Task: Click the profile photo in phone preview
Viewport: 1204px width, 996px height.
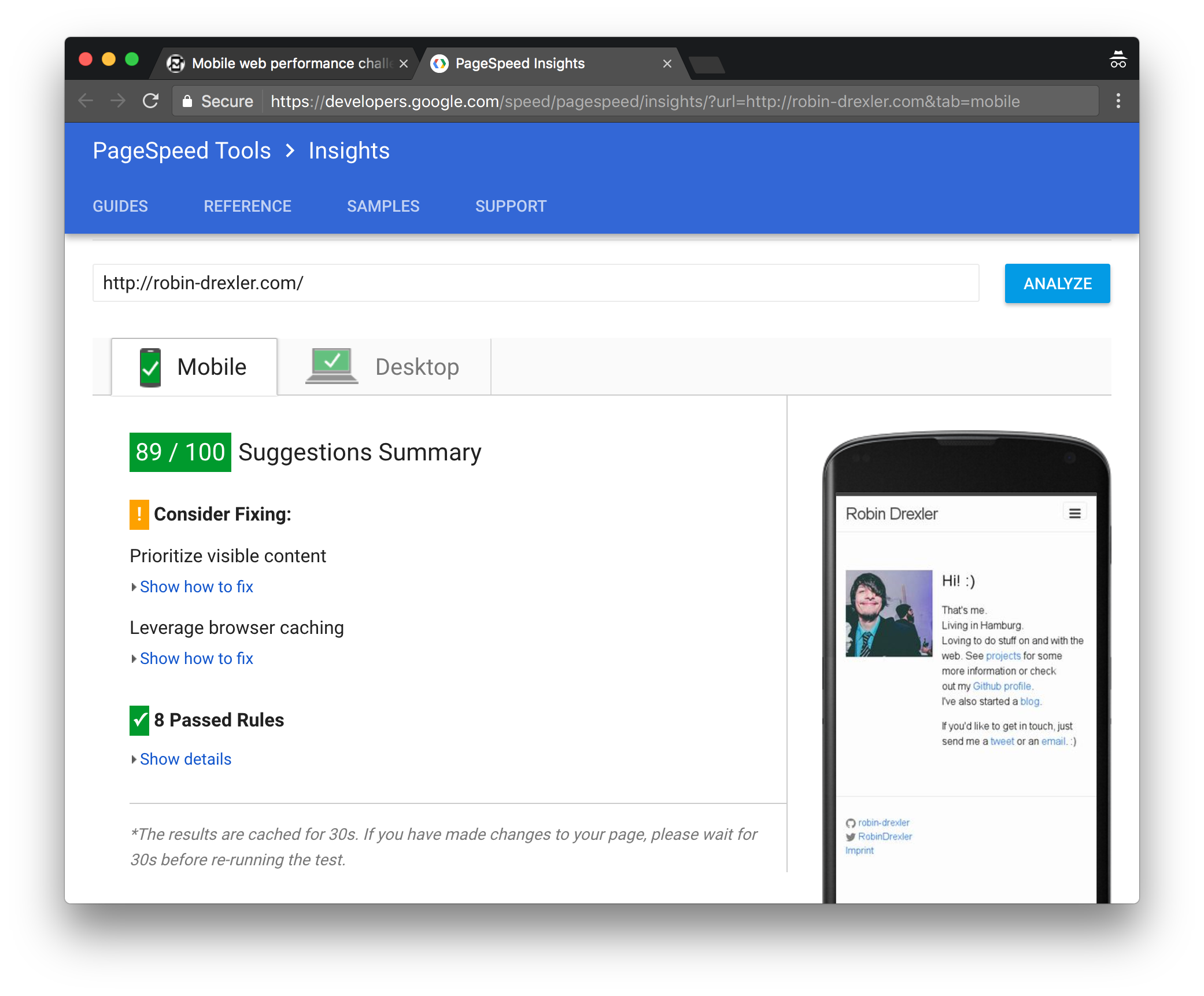Action: coord(889,614)
